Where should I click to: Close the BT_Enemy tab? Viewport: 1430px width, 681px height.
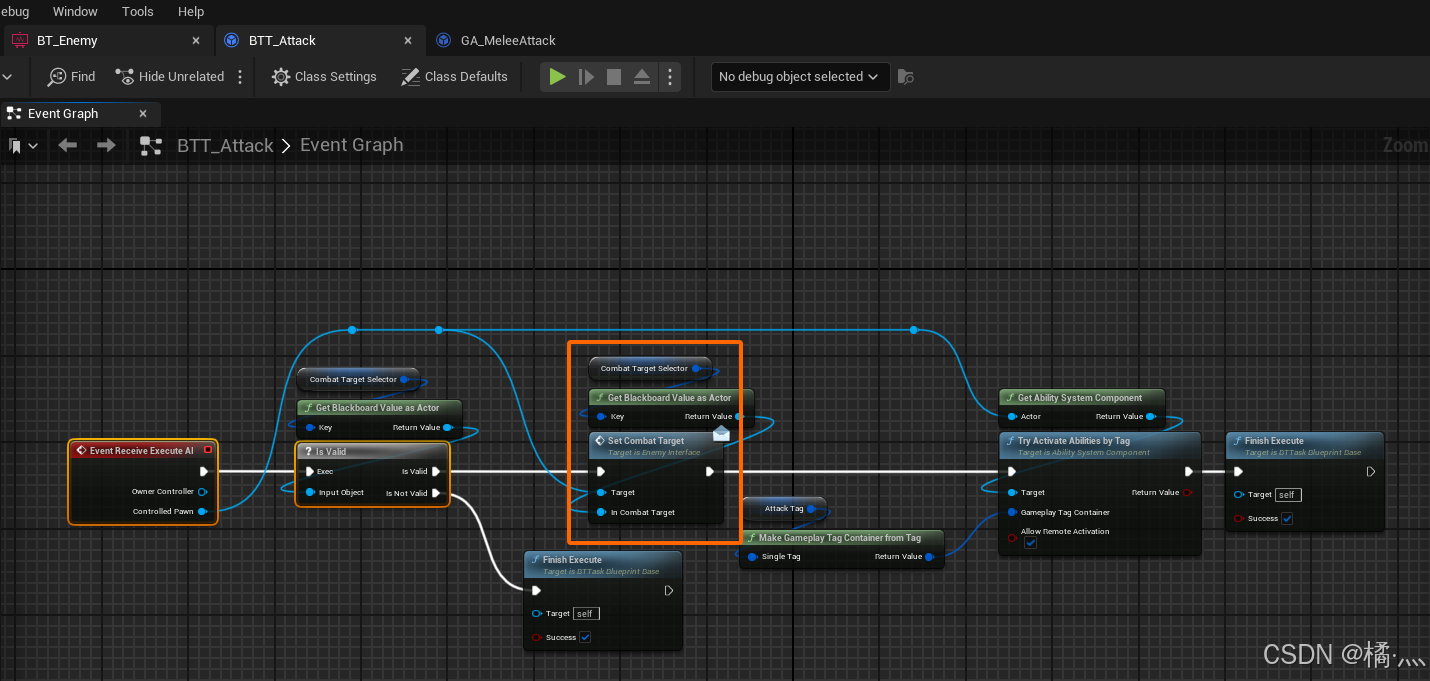coord(196,41)
